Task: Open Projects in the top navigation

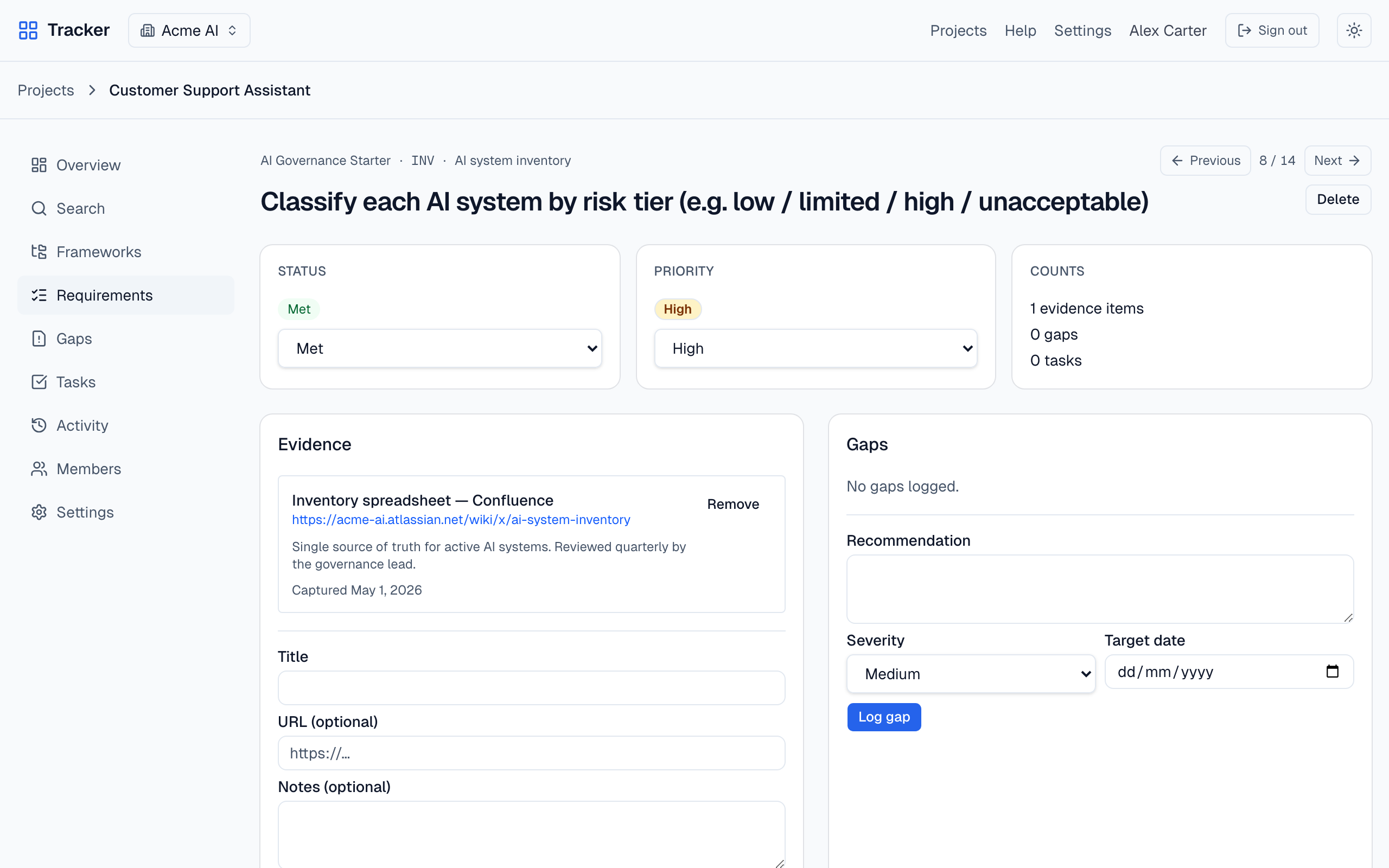Action: (x=959, y=30)
